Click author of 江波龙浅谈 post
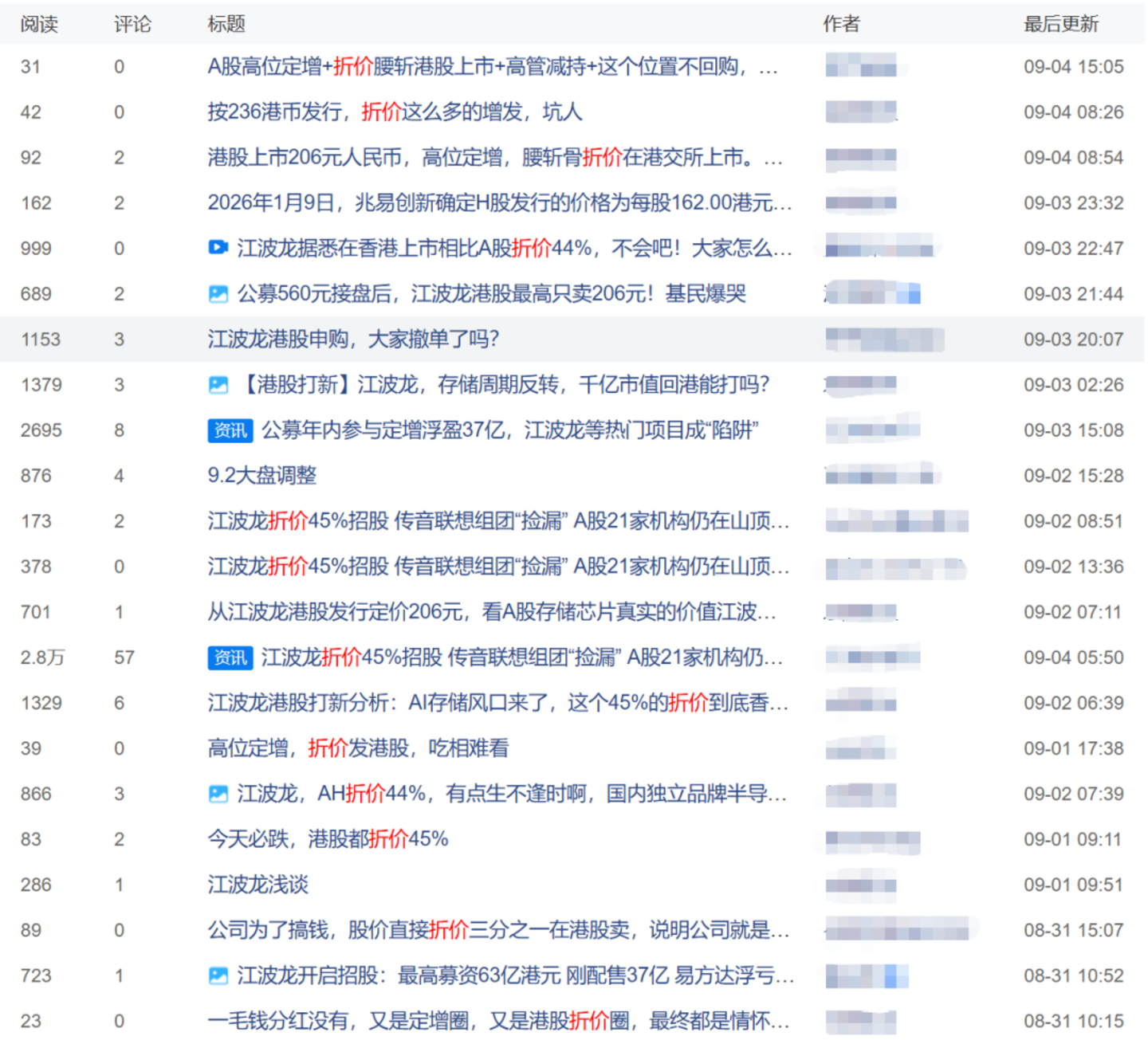Image resolution: width=1148 pixels, height=1040 pixels. pos(861,885)
